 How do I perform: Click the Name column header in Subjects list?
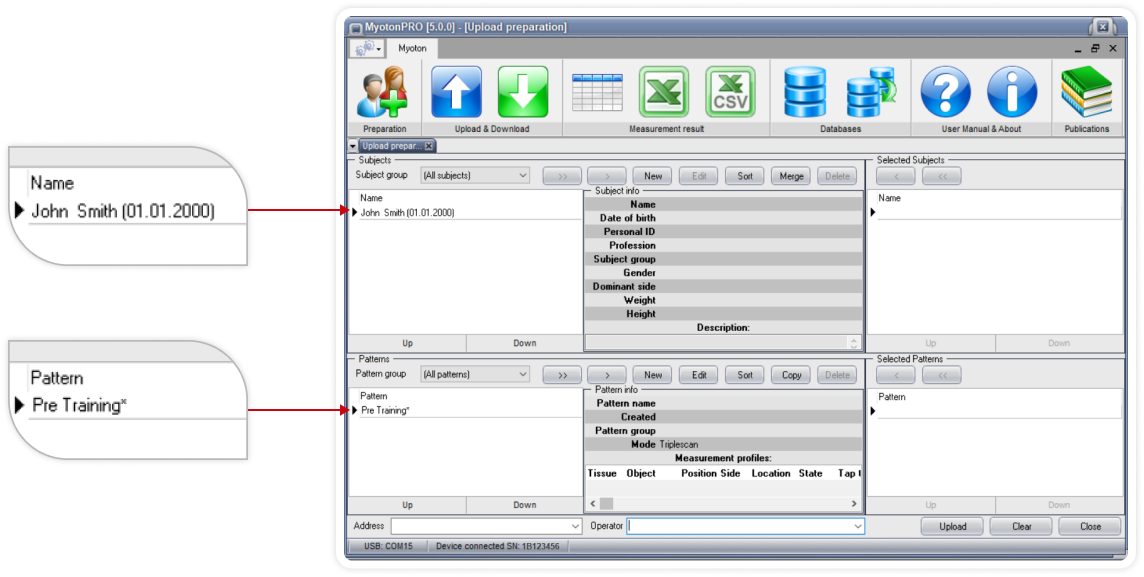point(371,198)
